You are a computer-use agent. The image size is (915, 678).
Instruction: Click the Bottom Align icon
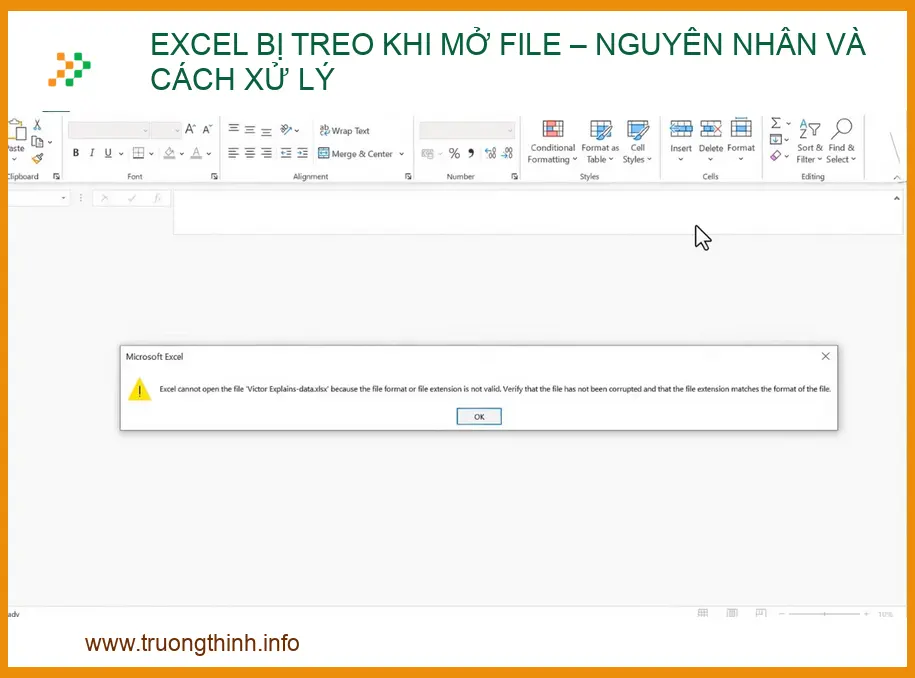point(266,131)
